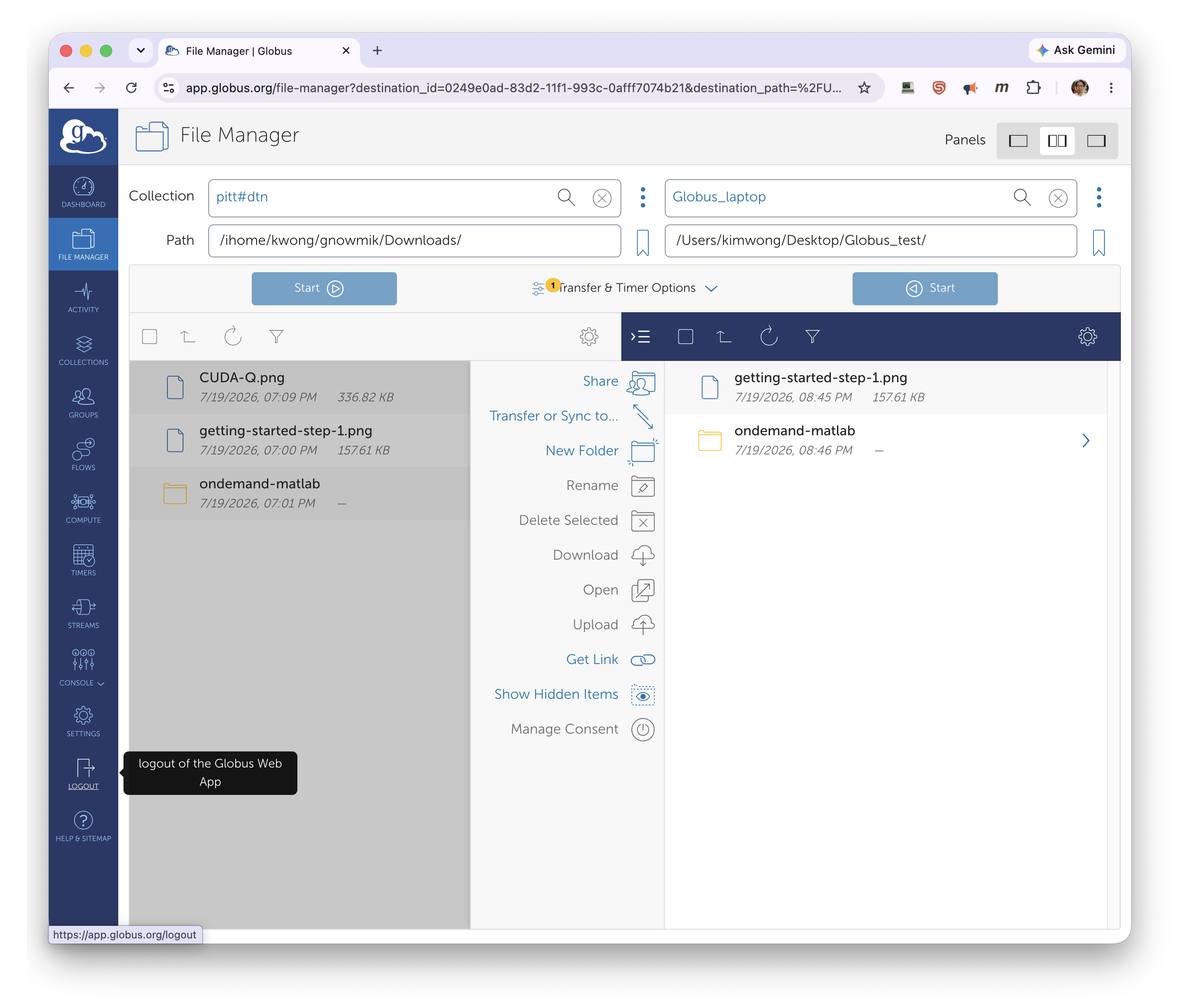Open the Activity sidebar item
The image size is (1180, 1008).
[x=83, y=297]
